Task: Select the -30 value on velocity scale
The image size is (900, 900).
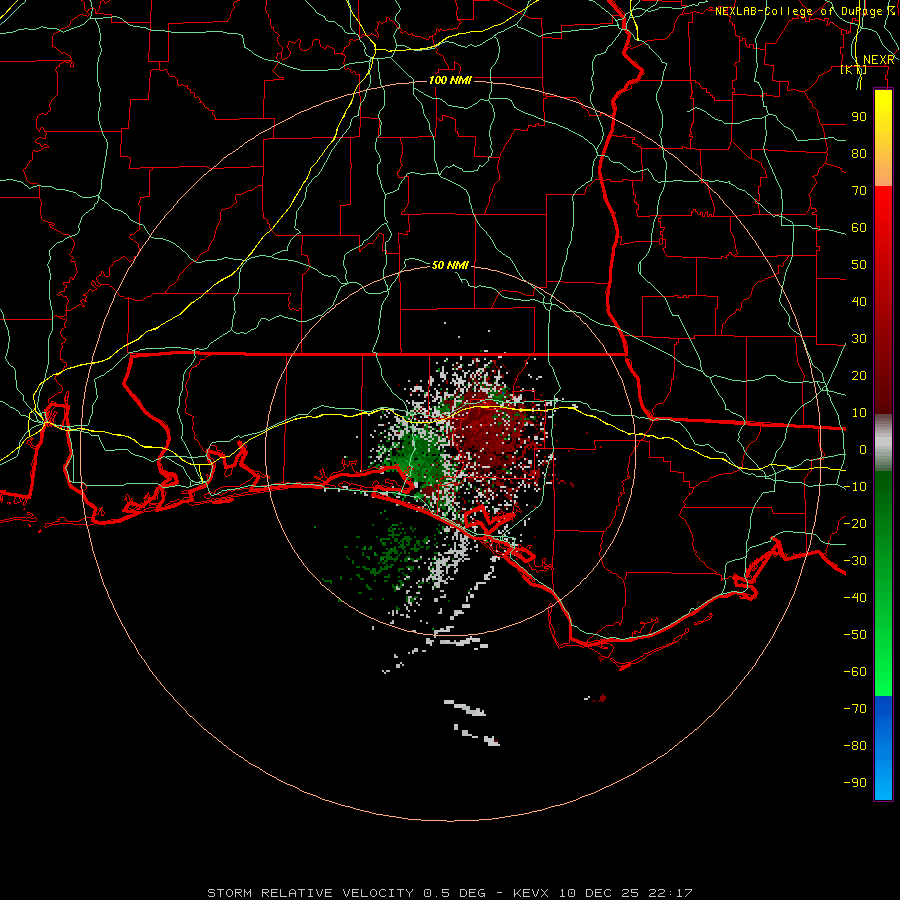Action: [855, 561]
